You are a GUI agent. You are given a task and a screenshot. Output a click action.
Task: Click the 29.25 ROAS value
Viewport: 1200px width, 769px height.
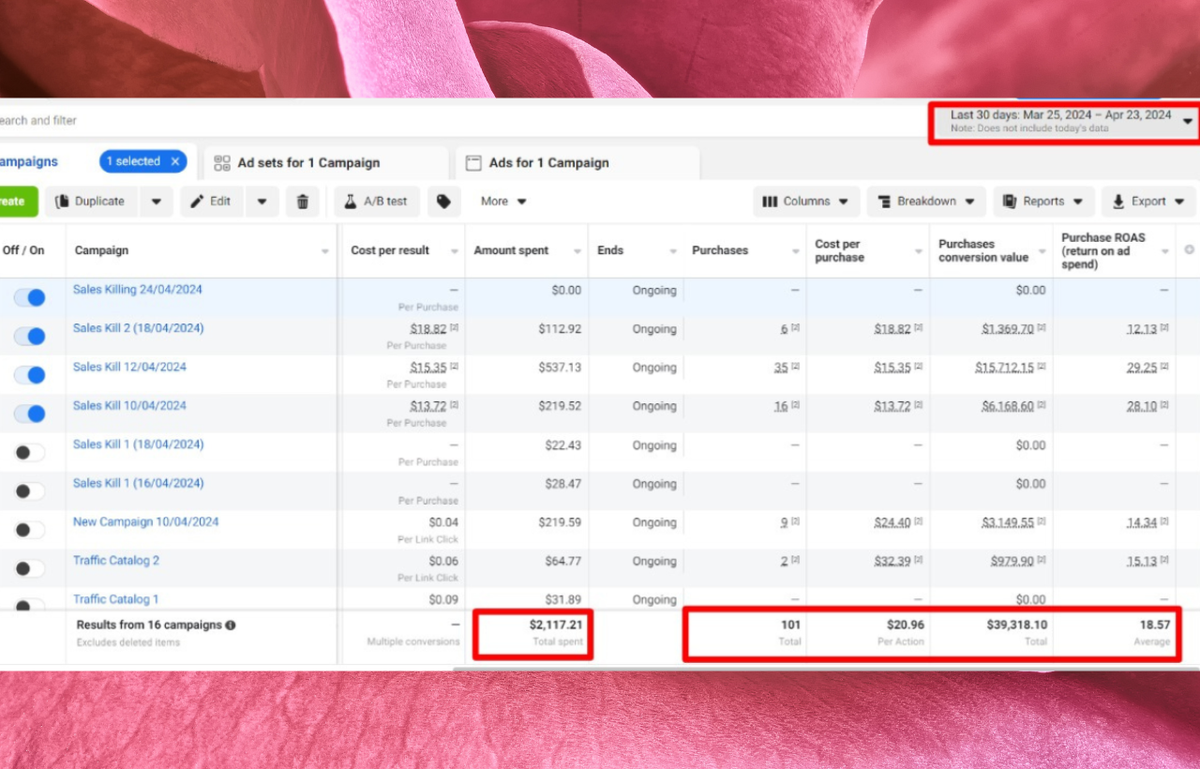[1142, 368]
